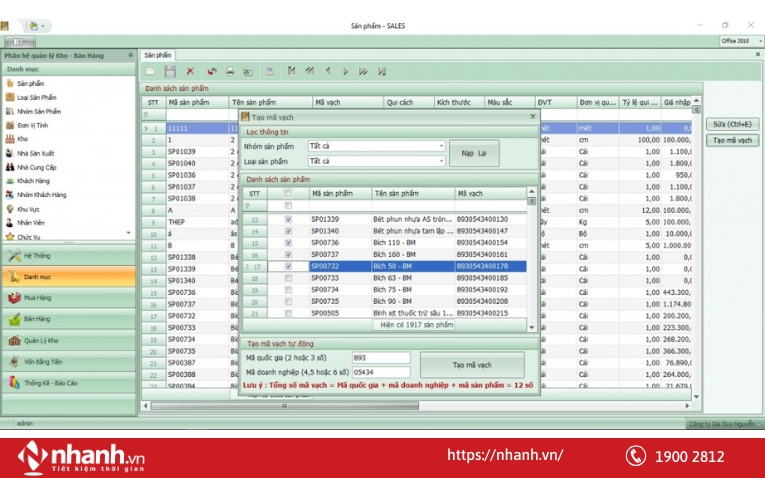Click the undo/refresh red arrow toolbar icon
765x478 pixels.
click(211, 71)
